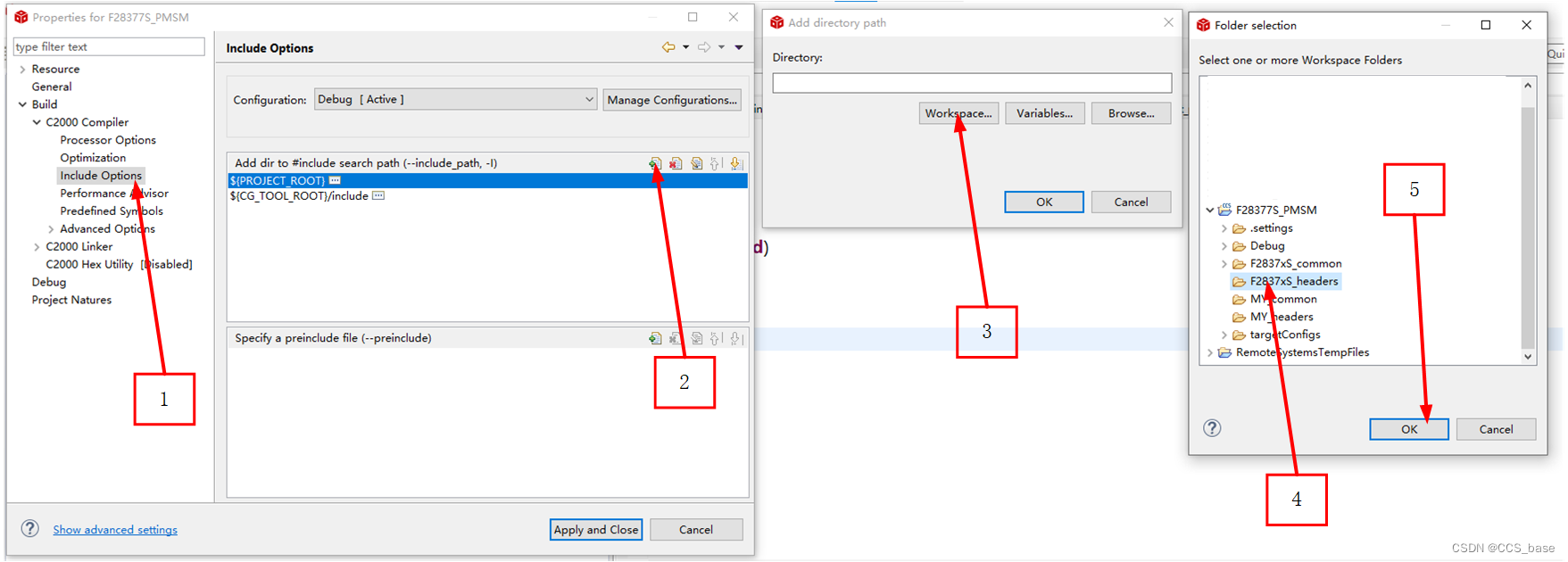Screen dimensions: 1568x562
Task: Open Include Options view menu dropdown
Action: click(739, 47)
